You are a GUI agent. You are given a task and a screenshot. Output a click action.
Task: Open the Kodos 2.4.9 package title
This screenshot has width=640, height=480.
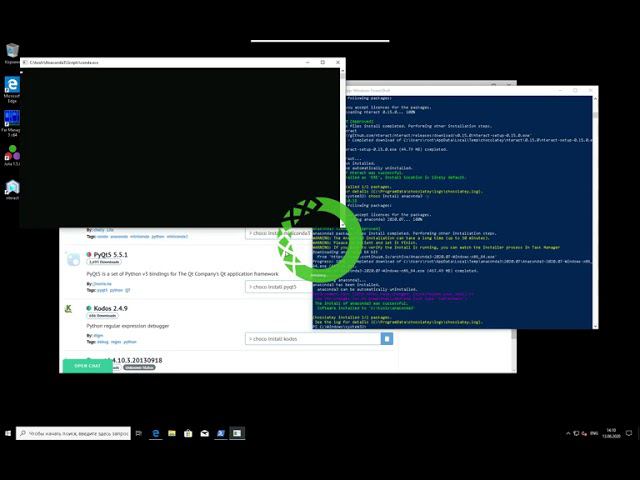pyautogui.click(x=110, y=308)
